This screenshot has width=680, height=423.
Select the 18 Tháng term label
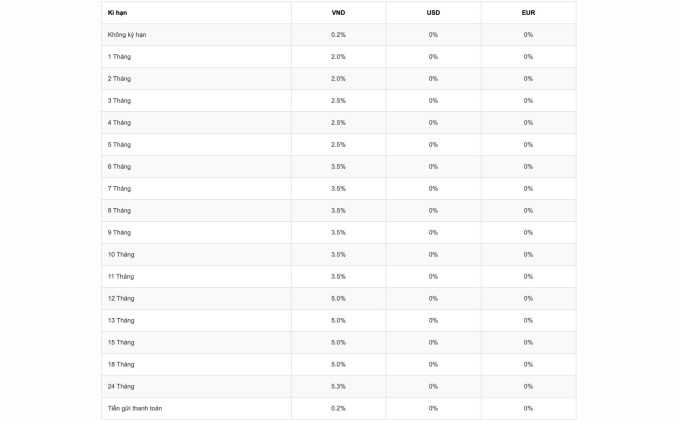pyautogui.click(x=121, y=365)
